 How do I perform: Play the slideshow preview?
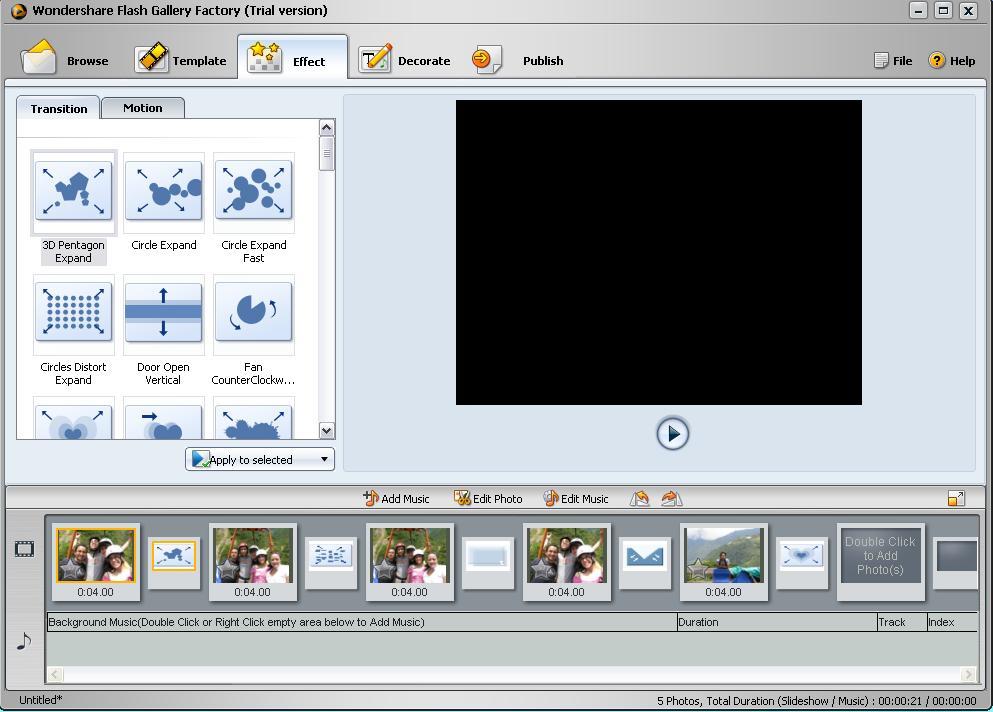point(672,434)
